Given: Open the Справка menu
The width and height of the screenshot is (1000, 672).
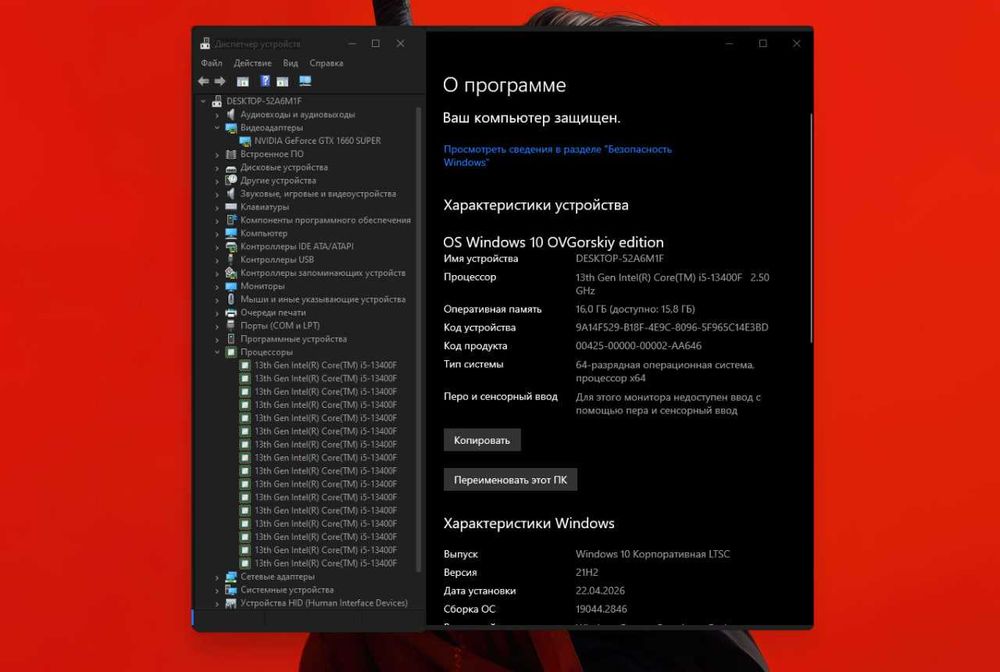Looking at the screenshot, I should [327, 63].
